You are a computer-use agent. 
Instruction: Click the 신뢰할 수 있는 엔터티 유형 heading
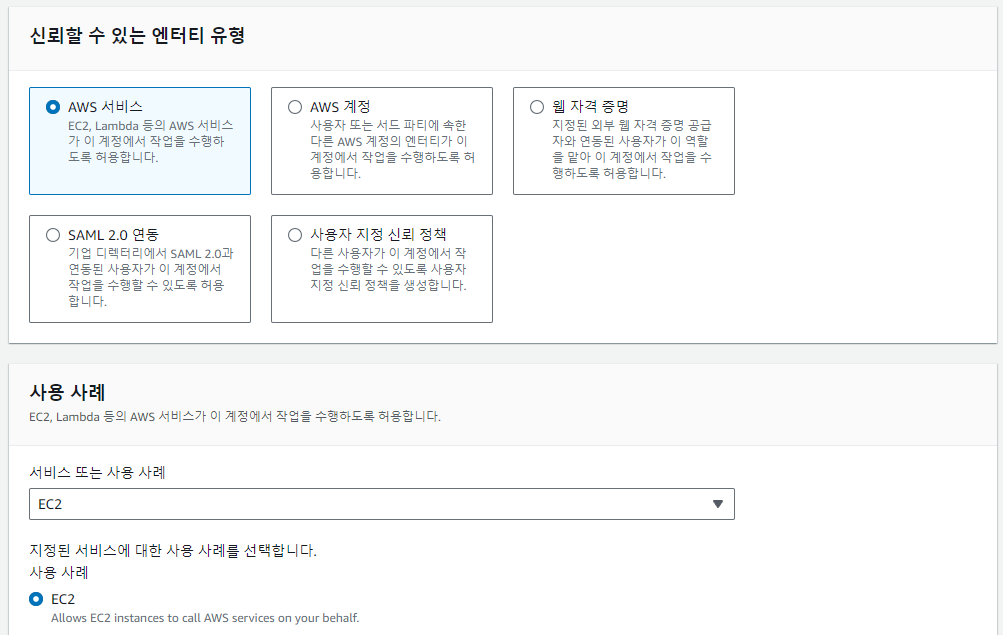point(138,35)
